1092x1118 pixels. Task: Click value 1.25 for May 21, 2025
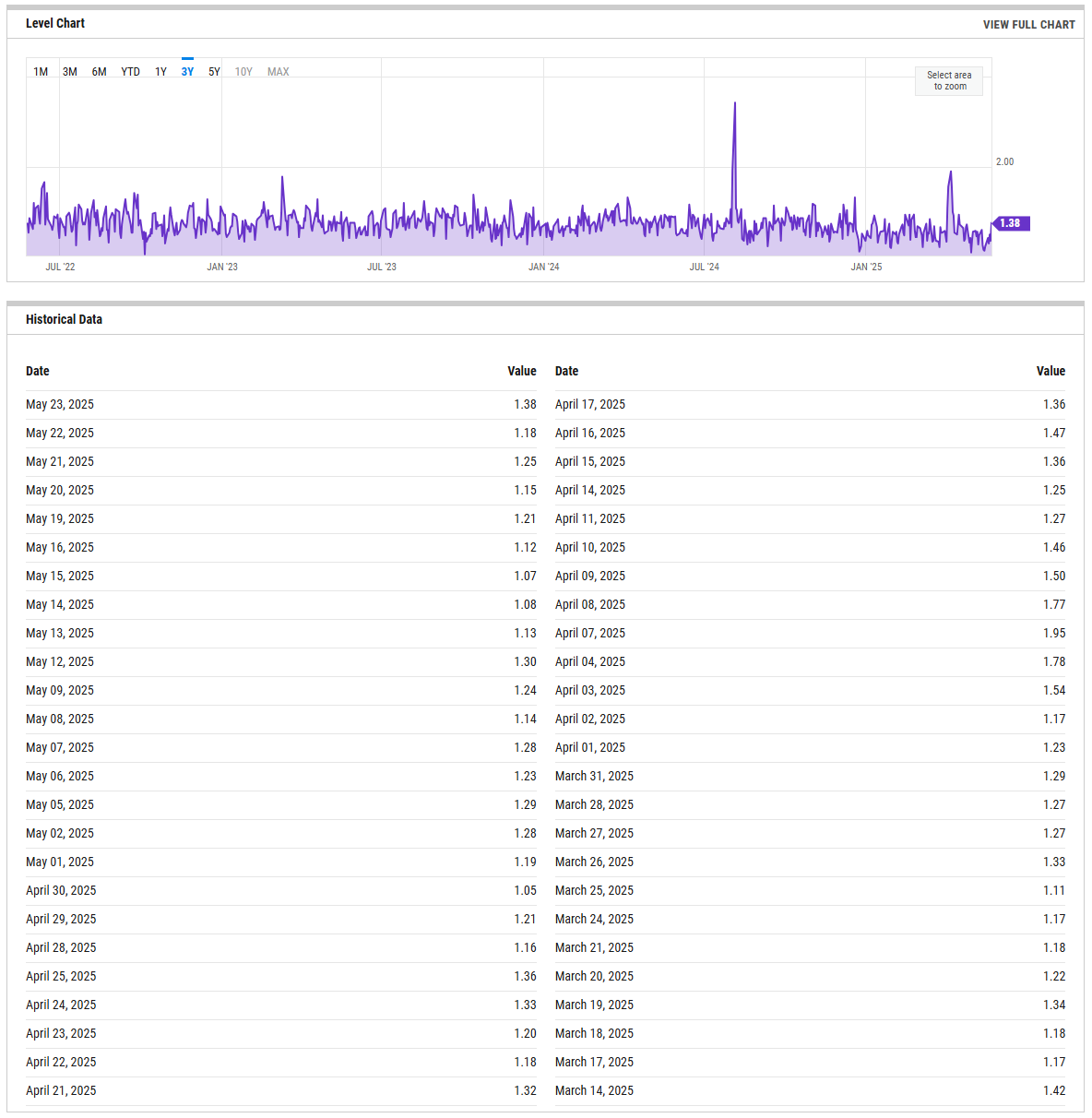(x=526, y=461)
